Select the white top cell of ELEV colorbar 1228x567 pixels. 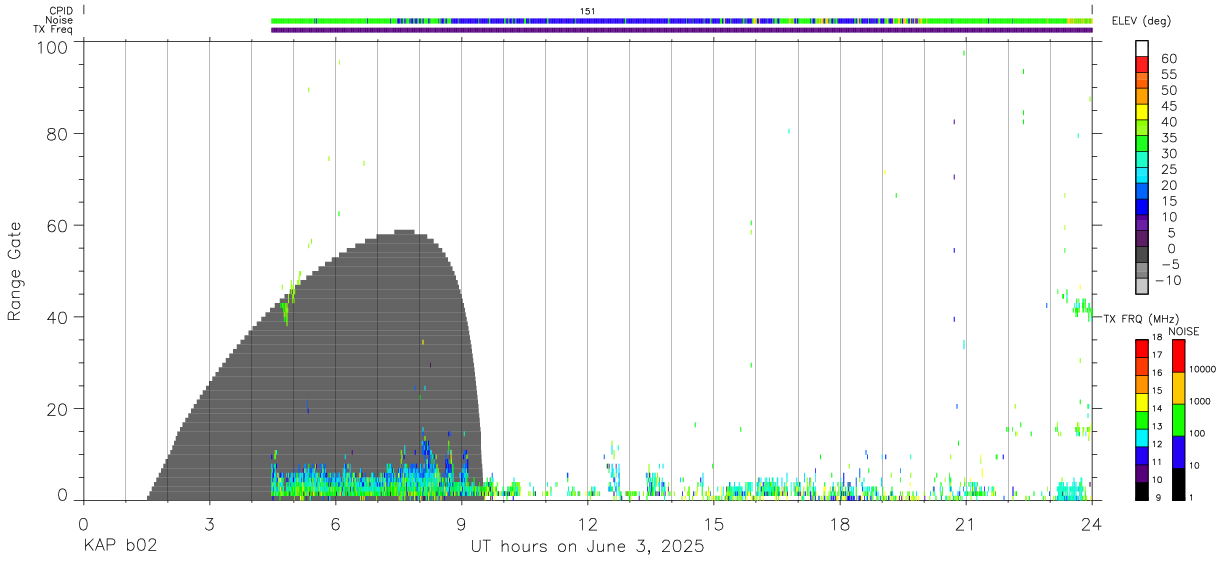point(1142,46)
